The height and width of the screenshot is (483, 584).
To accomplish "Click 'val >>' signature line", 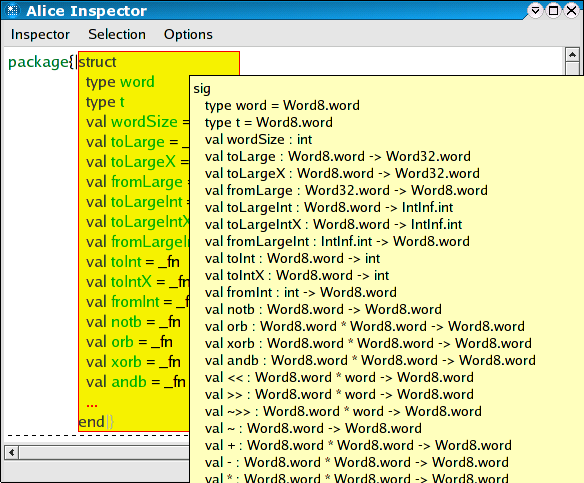I will (x=339, y=395).
